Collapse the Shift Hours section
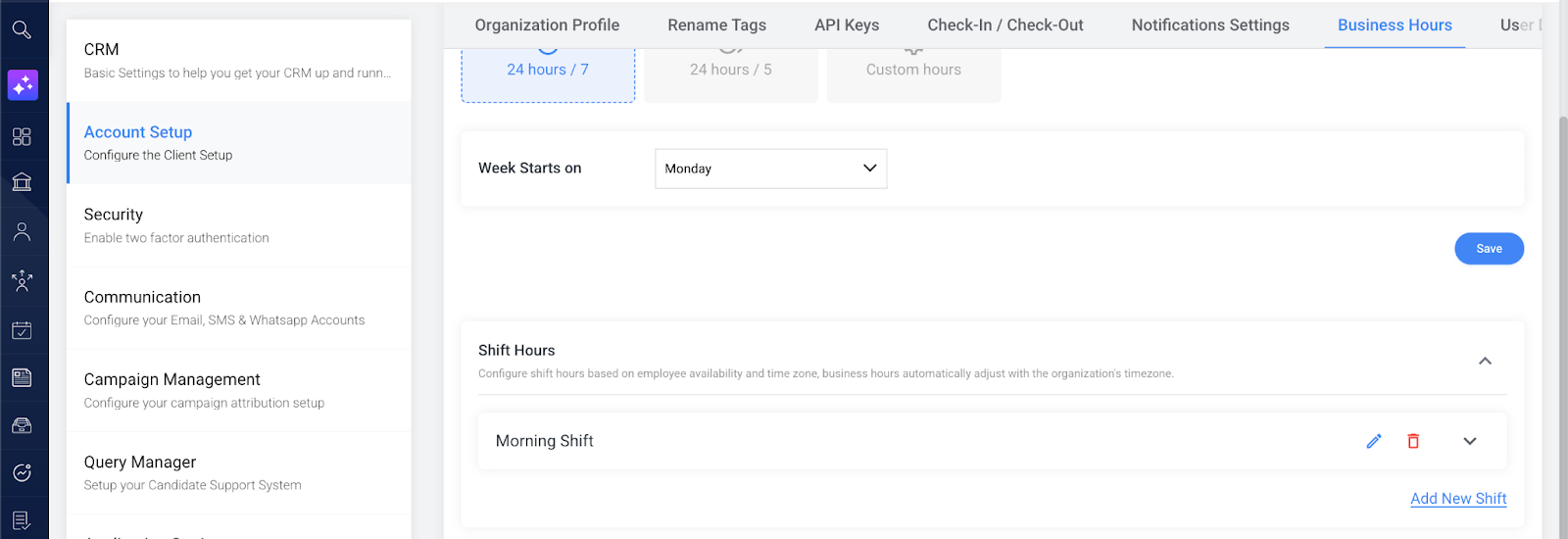Image resolution: width=1568 pixels, height=539 pixels. click(x=1485, y=361)
